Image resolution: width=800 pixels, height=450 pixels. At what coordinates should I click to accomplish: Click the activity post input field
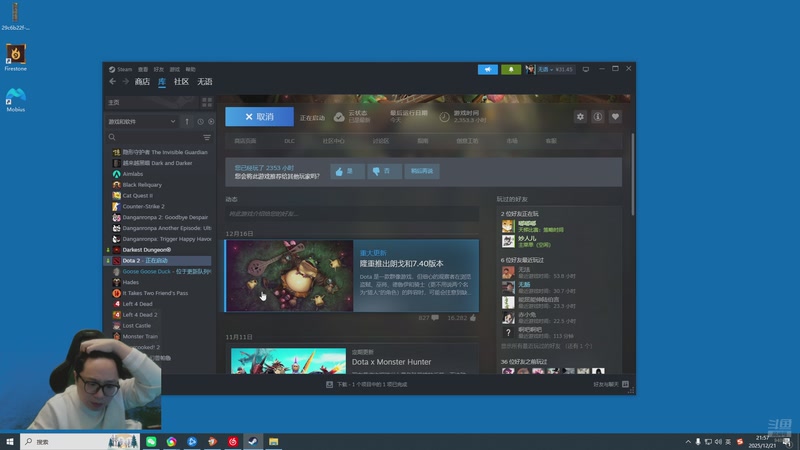coord(352,214)
